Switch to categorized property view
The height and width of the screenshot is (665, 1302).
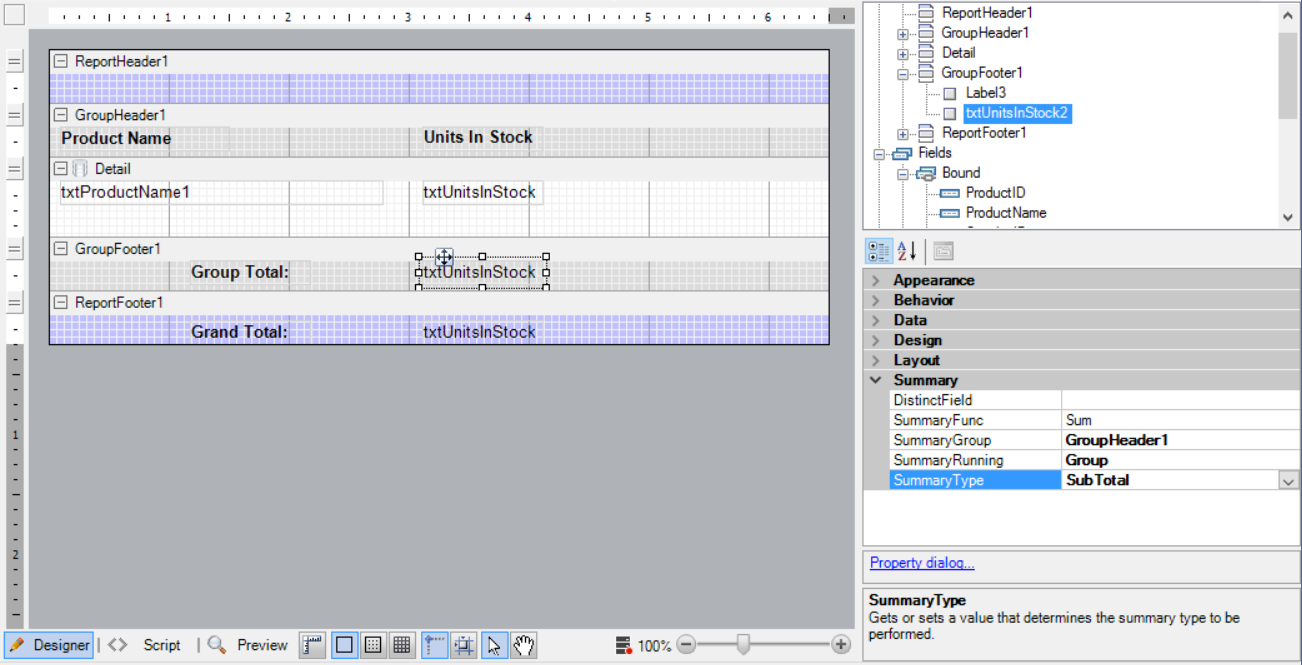coord(879,251)
